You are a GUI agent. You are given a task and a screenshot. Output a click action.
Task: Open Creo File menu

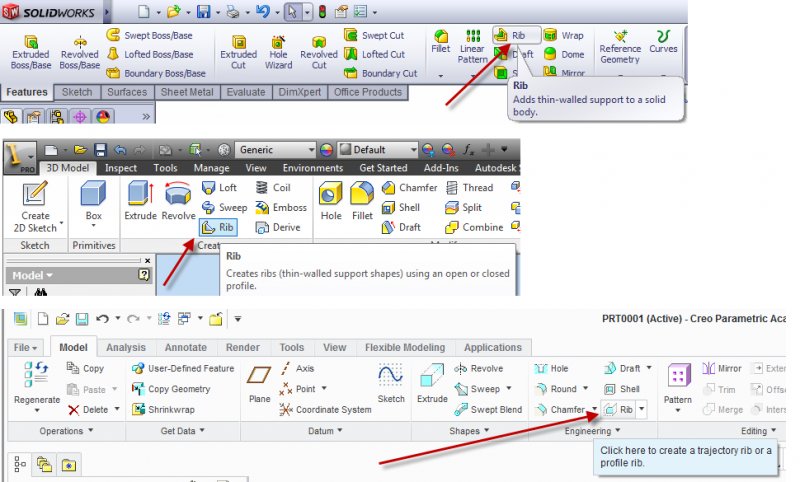[x=25, y=347]
